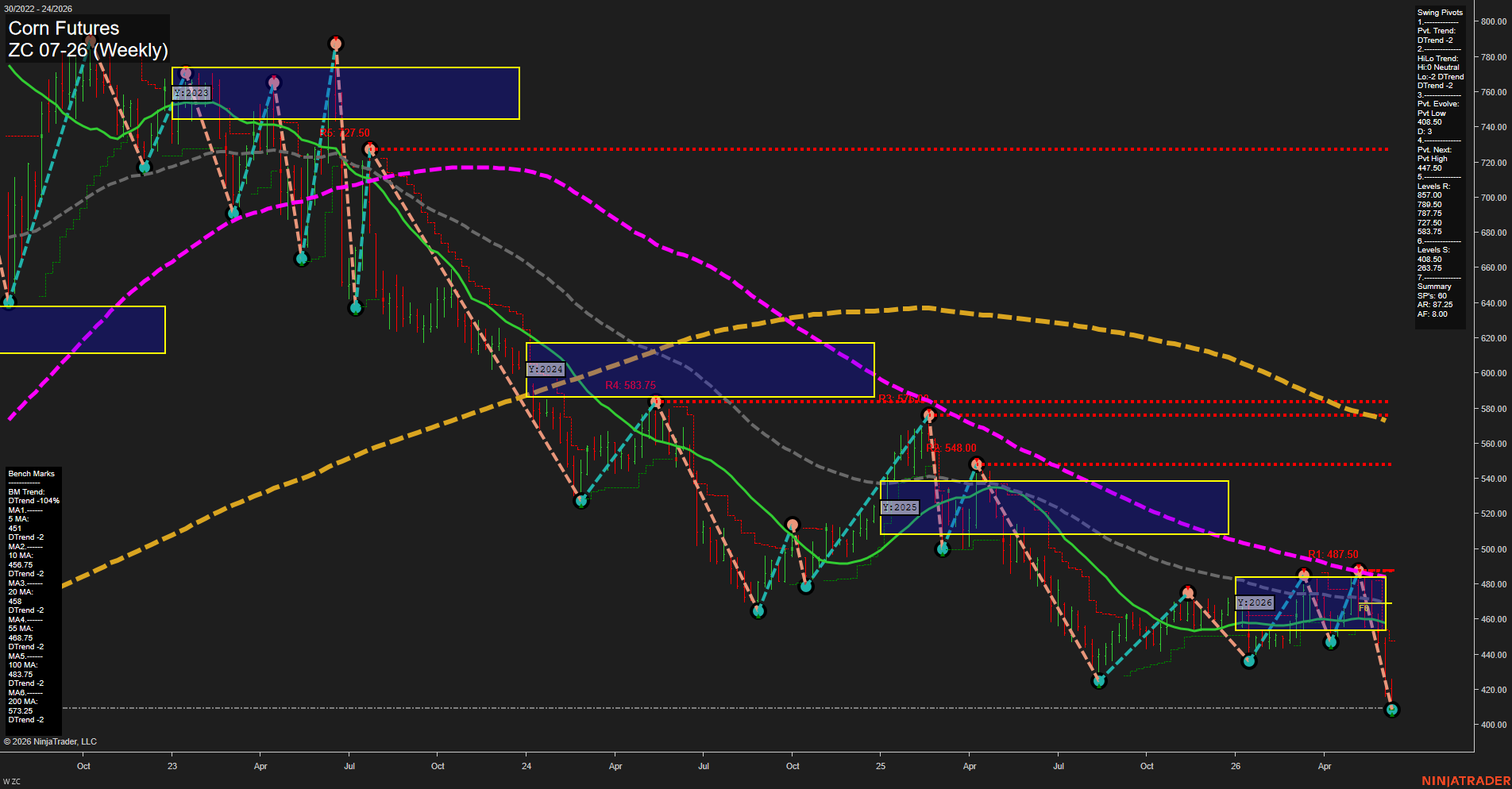Select the Y:2026 yearly zone label
This screenshot has height=789, width=1512.
pyautogui.click(x=1255, y=602)
